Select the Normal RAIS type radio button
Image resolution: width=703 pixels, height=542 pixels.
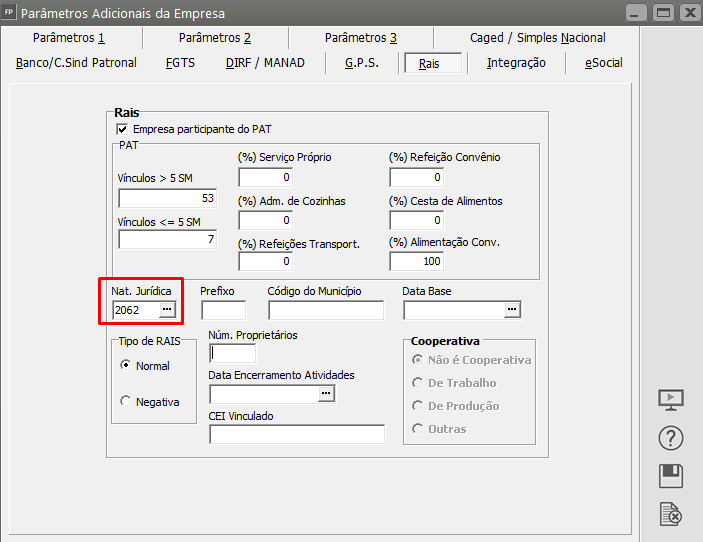point(125,366)
